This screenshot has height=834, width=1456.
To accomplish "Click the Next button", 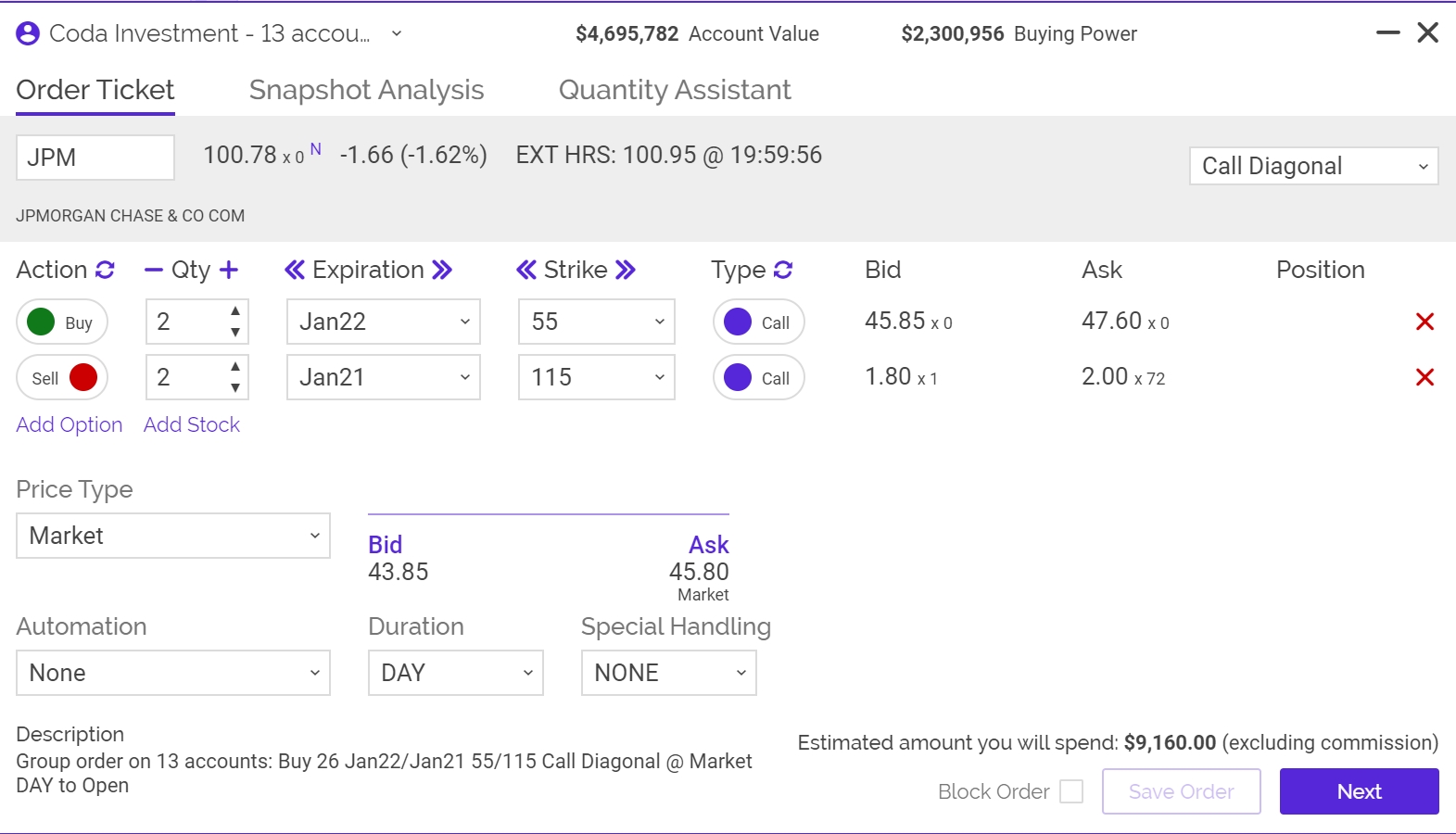I will 1359,791.
